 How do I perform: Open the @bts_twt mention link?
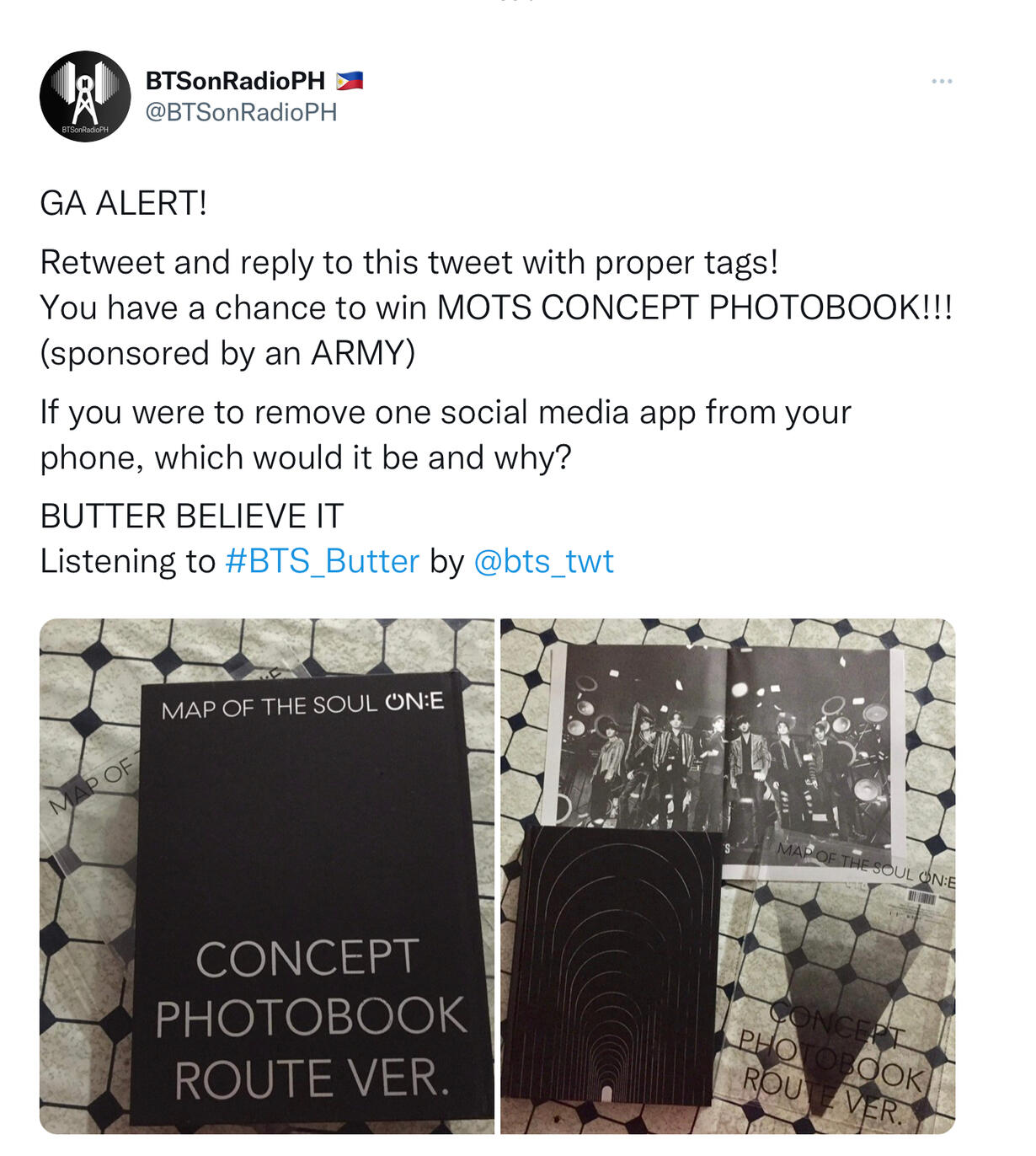point(544,561)
